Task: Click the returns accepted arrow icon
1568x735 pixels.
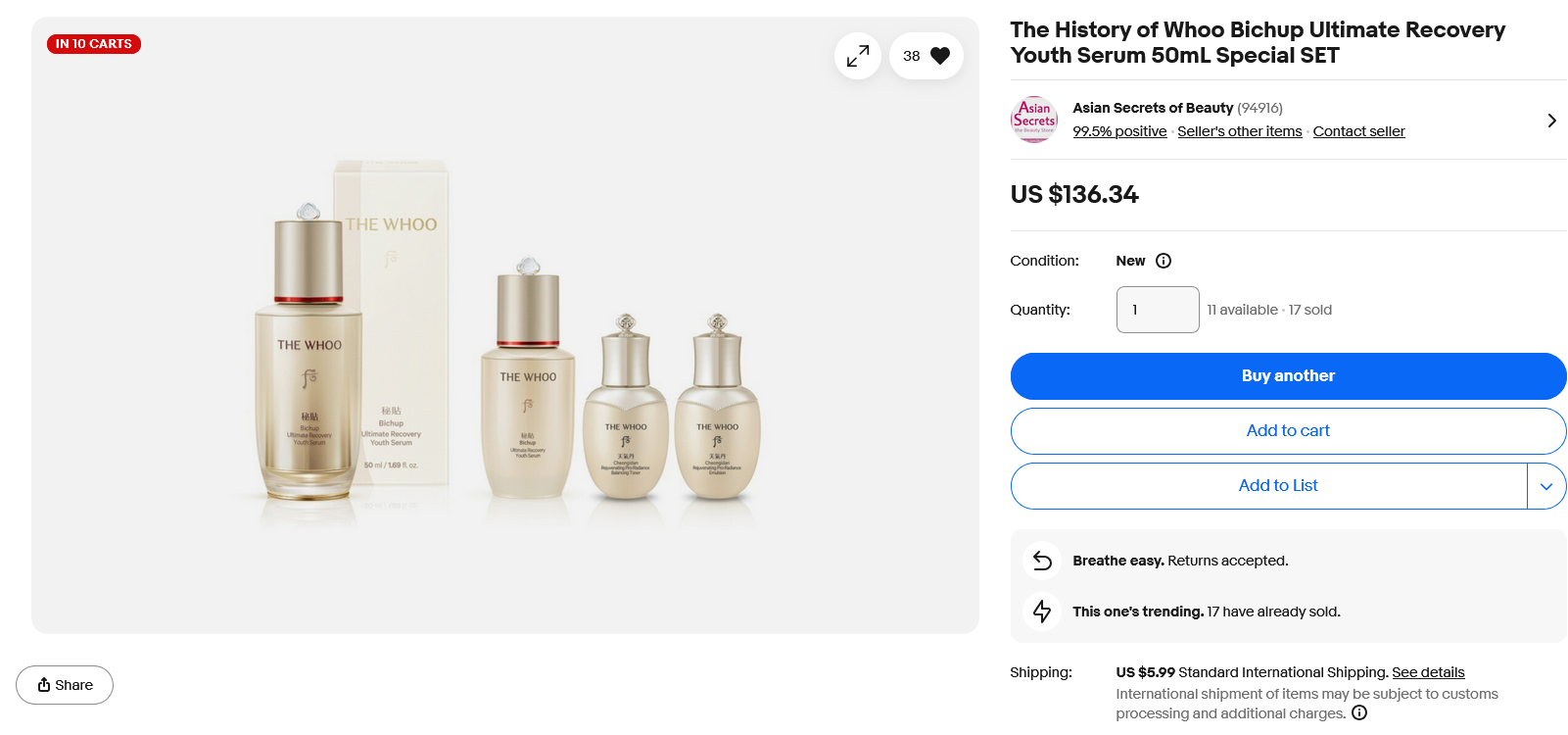Action: pos(1042,561)
